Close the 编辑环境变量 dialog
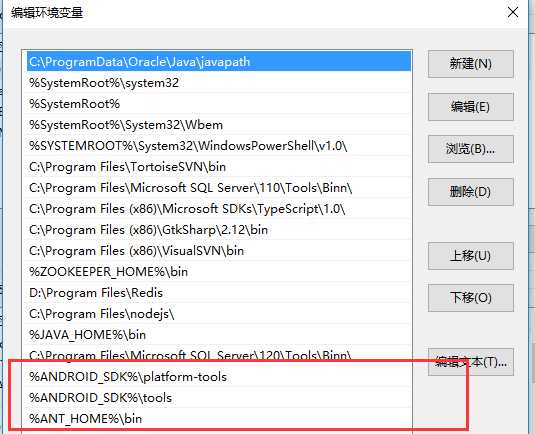The height and width of the screenshot is (434, 535). [x=513, y=13]
